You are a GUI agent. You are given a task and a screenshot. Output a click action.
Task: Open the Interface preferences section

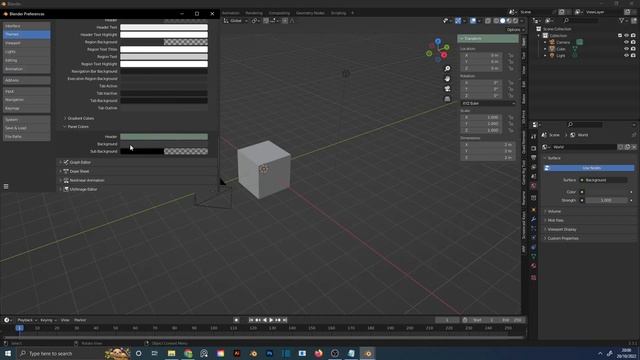coord(27,26)
